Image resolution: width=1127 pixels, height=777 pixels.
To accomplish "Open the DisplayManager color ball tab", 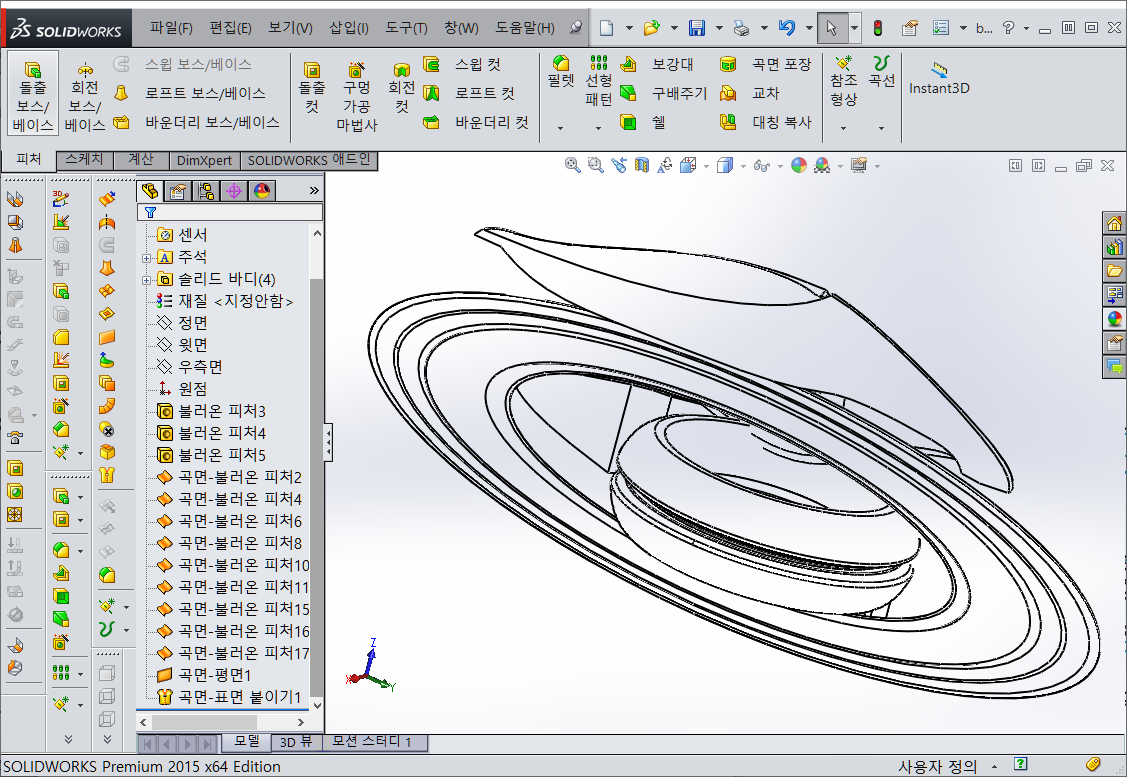I will [x=262, y=190].
